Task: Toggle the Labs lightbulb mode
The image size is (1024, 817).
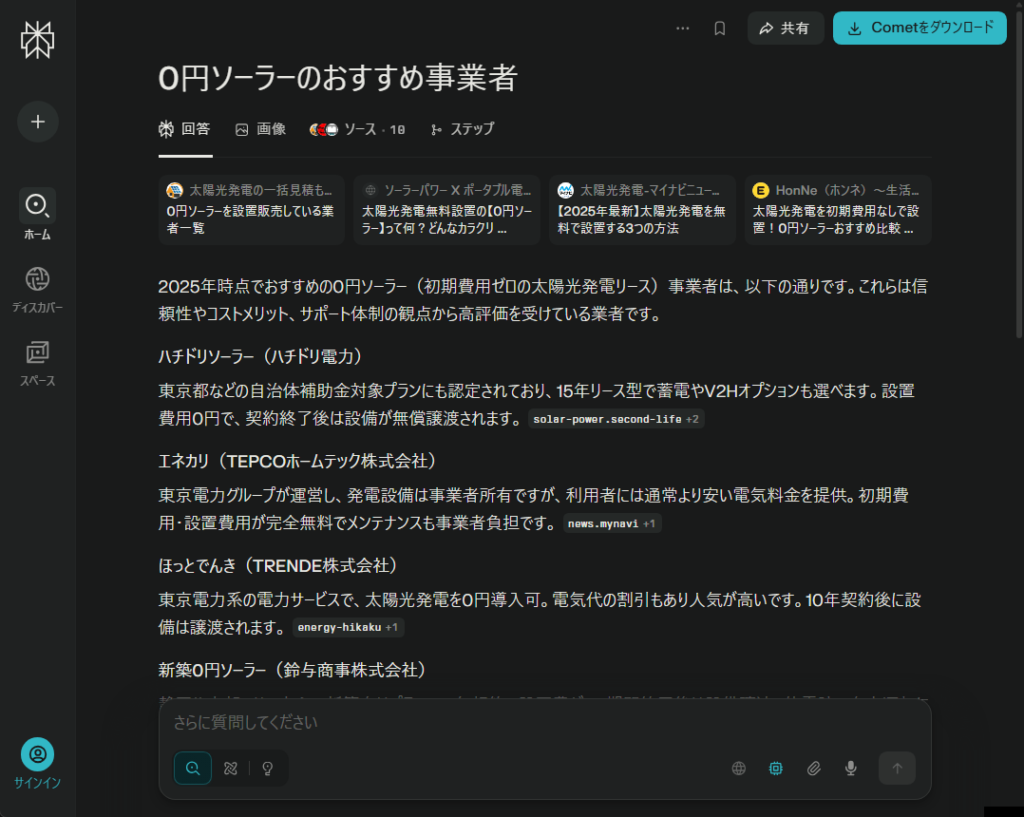Action: tap(268, 768)
